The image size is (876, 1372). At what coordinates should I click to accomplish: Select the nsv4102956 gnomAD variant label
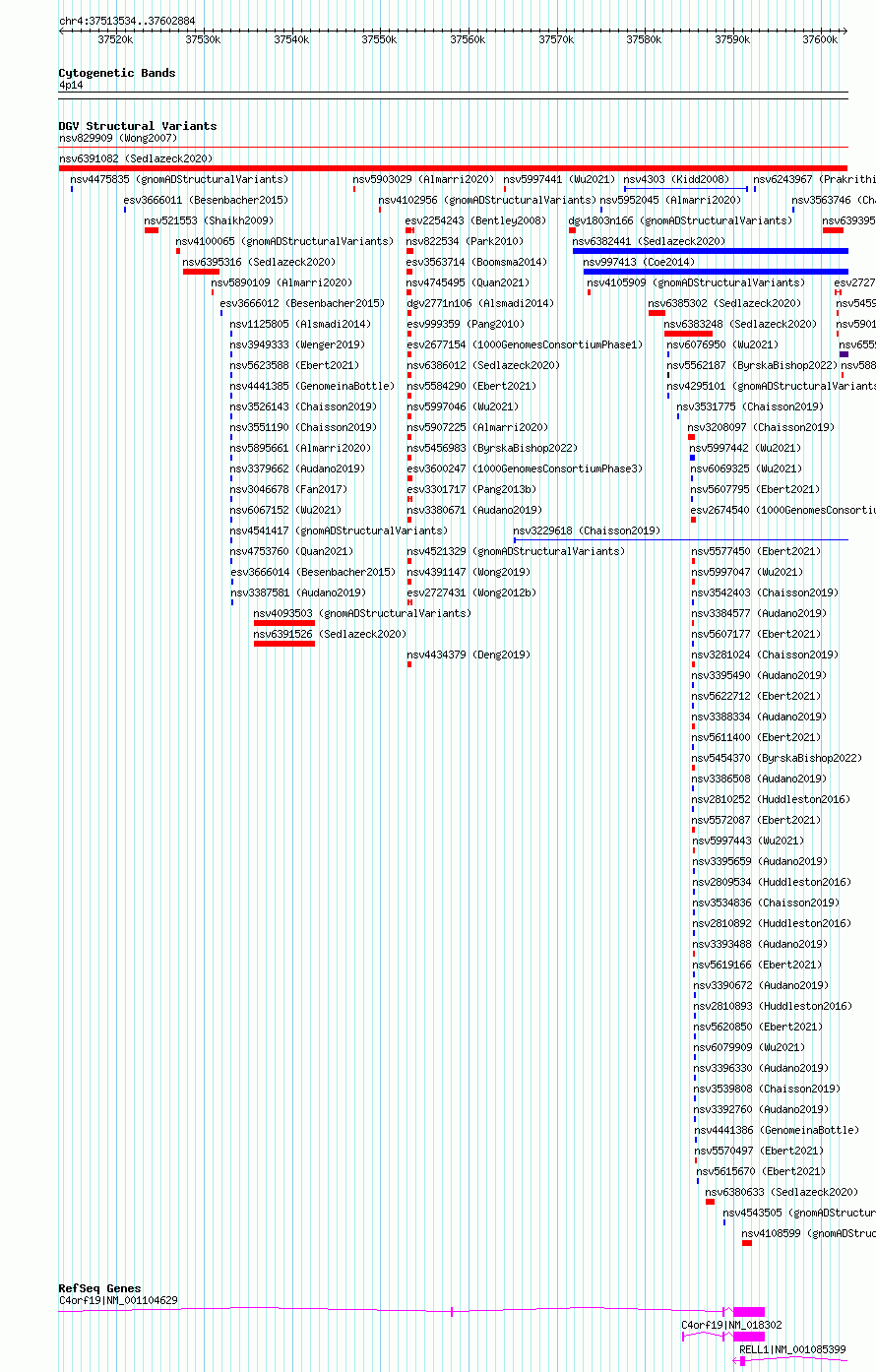[487, 200]
